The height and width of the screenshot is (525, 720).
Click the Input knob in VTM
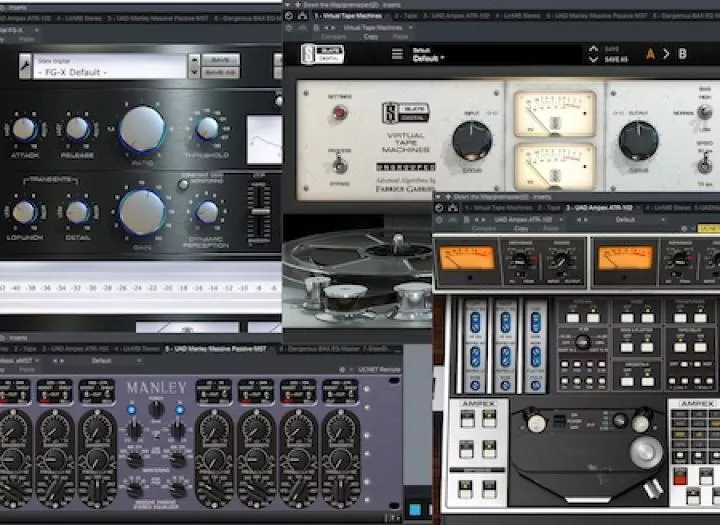click(472, 141)
